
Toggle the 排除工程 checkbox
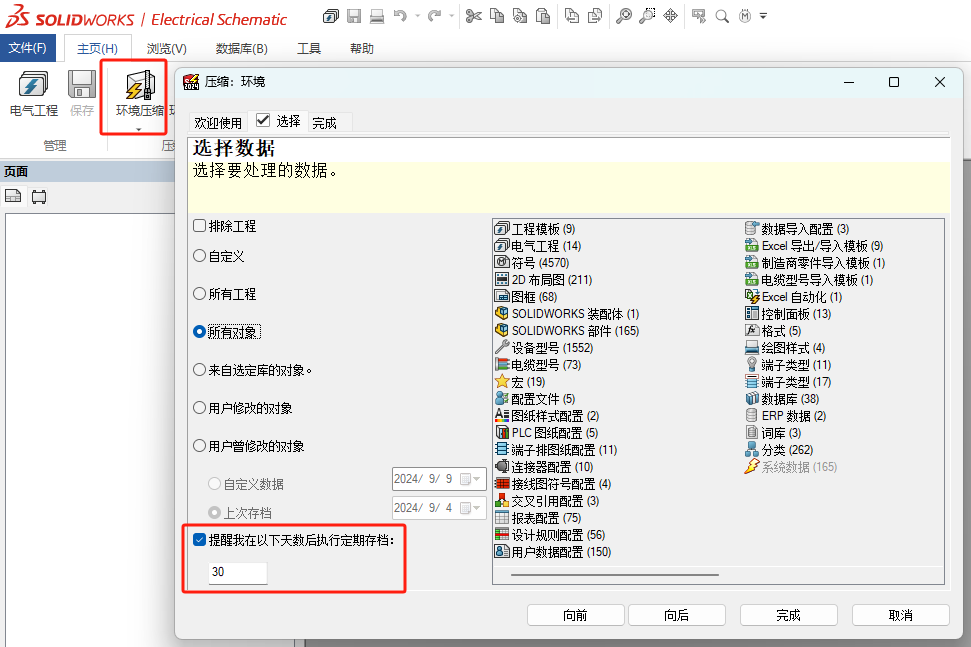198,224
